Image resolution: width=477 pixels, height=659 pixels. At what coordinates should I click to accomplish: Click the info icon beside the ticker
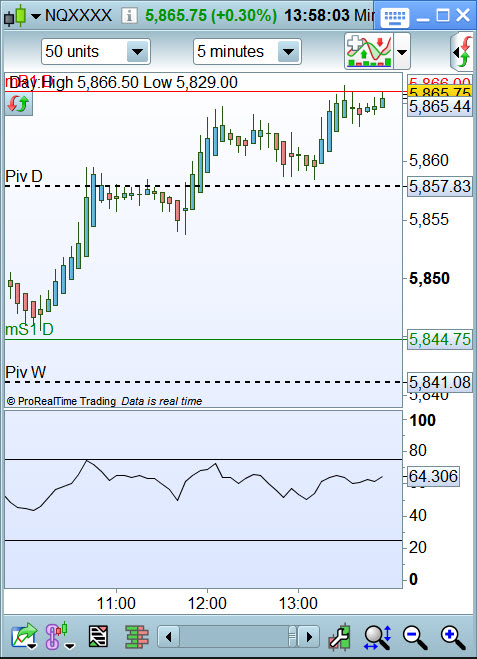pyautogui.click(x=129, y=16)
